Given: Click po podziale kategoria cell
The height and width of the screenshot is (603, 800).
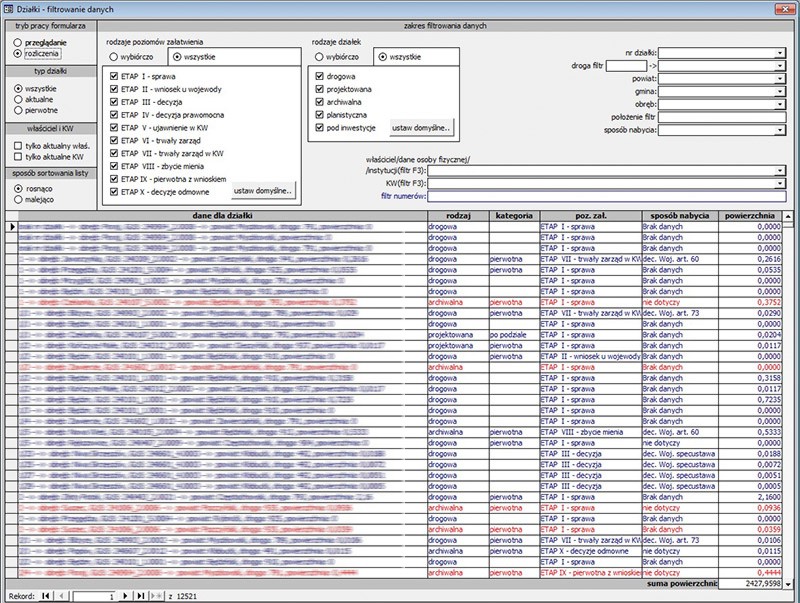Looking at the screenshot, I should click(514, 335).
